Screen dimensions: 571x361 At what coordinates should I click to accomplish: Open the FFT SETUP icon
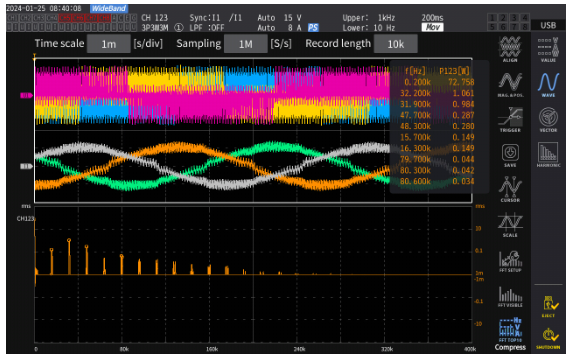[510, 260]
